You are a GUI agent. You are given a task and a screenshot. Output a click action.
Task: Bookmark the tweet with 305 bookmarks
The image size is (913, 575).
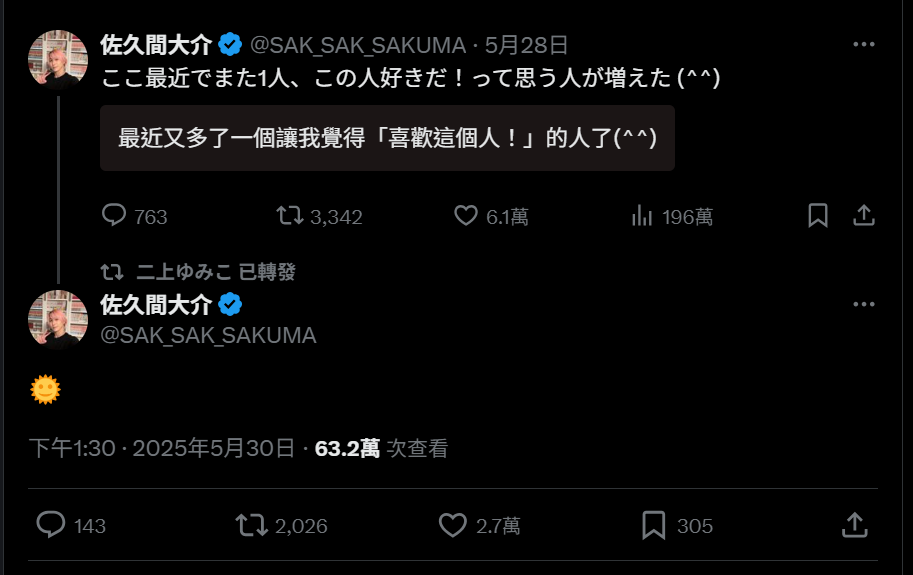654,525
